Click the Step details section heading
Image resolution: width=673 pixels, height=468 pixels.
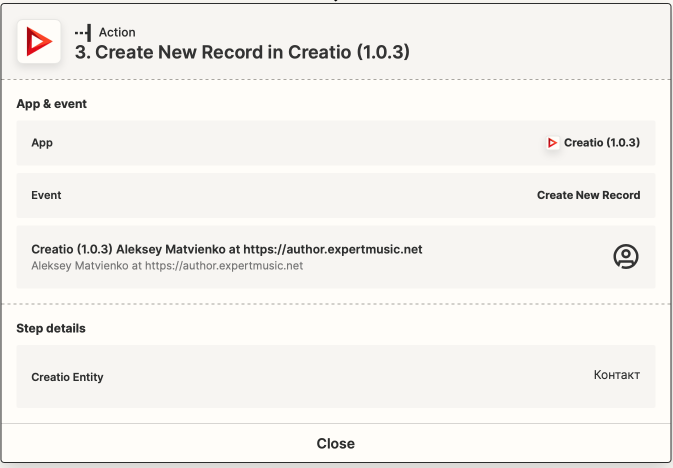tap(51, 328)
